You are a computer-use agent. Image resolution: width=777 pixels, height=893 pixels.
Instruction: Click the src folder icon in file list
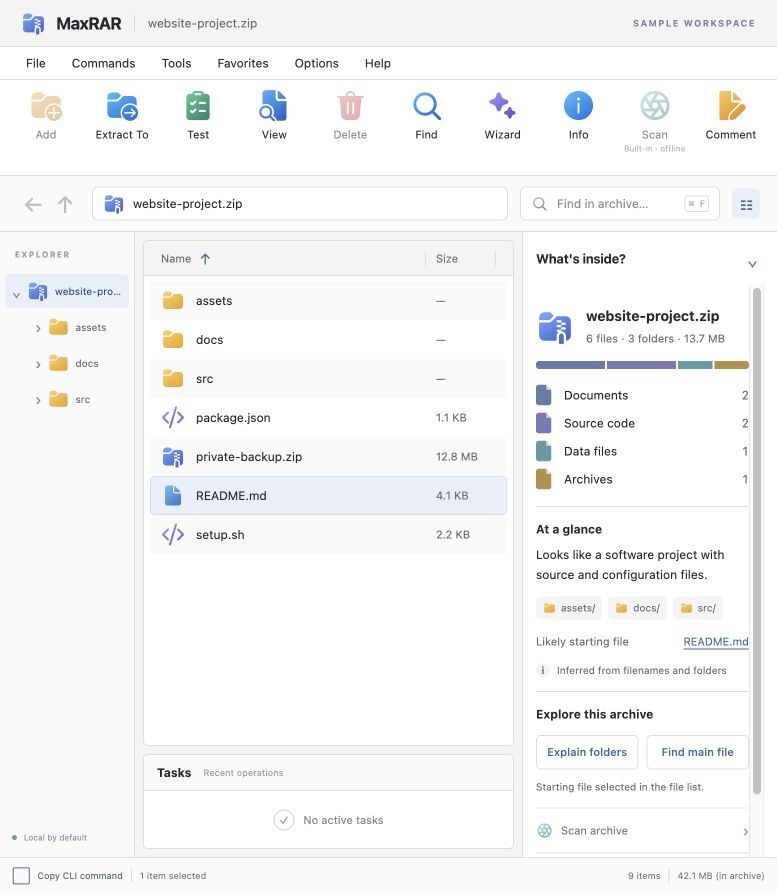point(173,379)
